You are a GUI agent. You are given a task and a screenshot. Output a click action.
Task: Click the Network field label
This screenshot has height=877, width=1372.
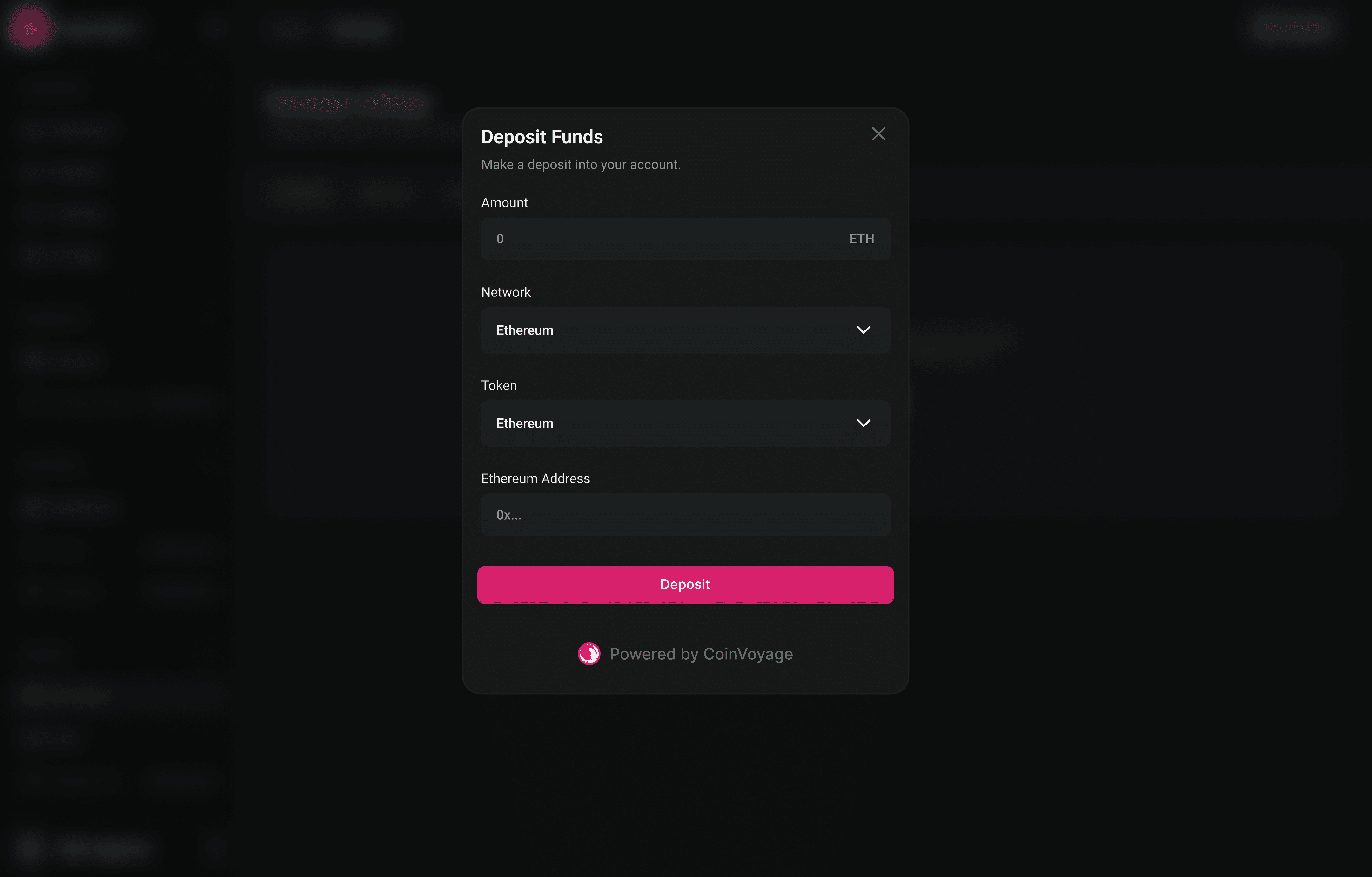click(x=506, y=292)
